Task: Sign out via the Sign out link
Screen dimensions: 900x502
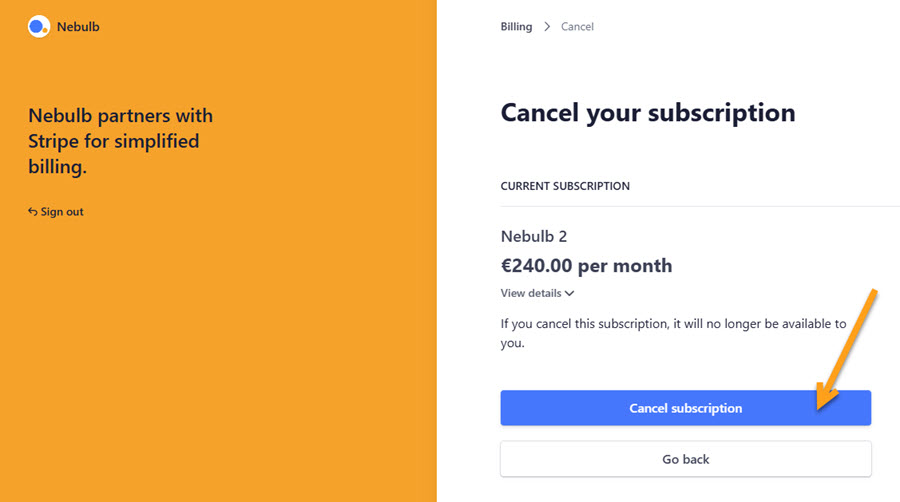Action: click(x=61, y=212)
